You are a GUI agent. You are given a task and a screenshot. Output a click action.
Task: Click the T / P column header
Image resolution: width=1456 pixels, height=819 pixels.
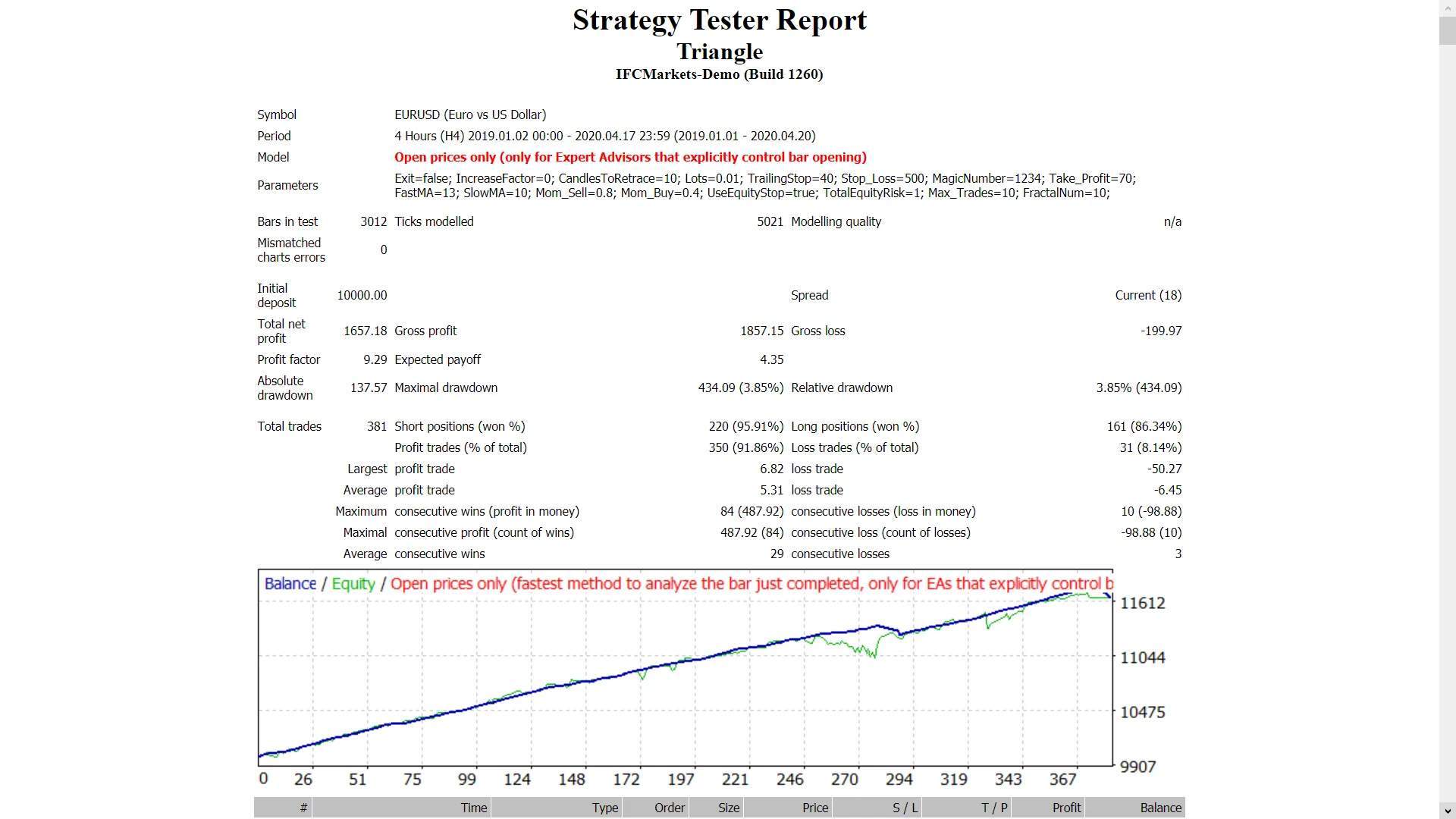[994, 808]
